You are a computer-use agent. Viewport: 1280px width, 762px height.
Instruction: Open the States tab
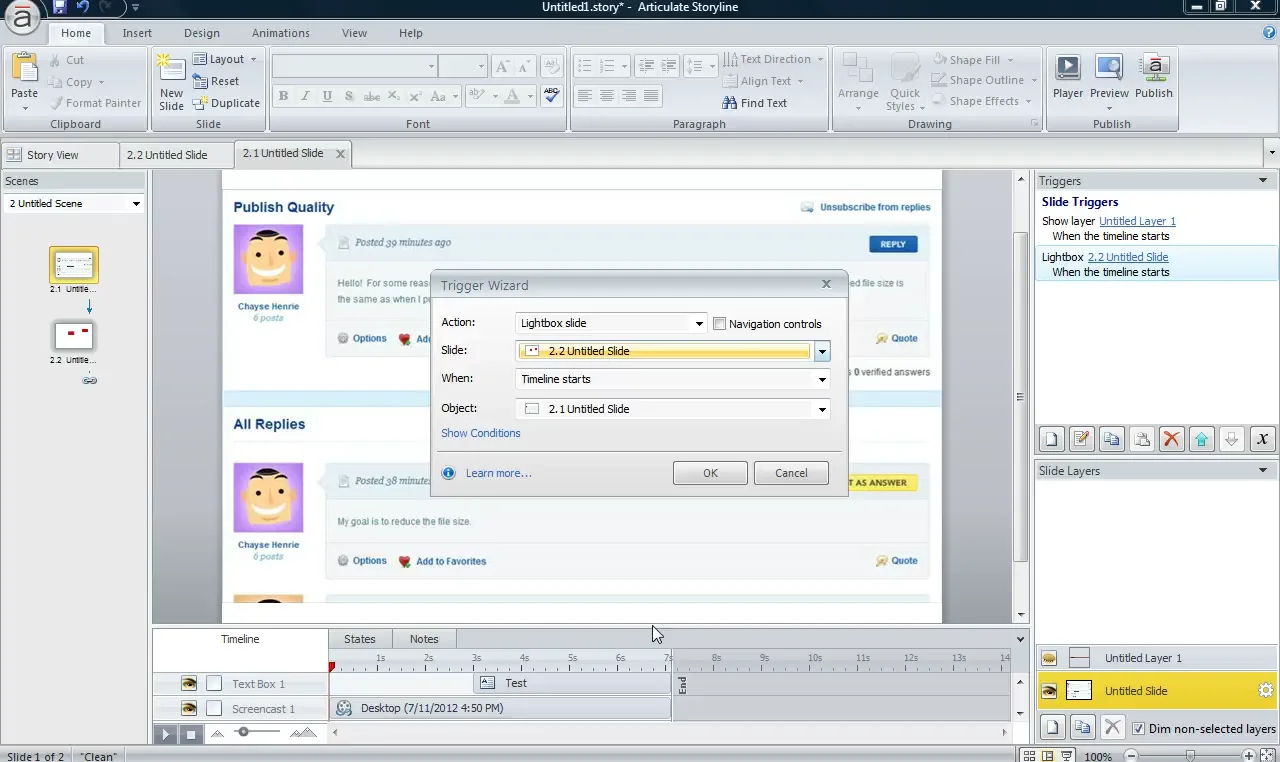[x=359, y=639]
